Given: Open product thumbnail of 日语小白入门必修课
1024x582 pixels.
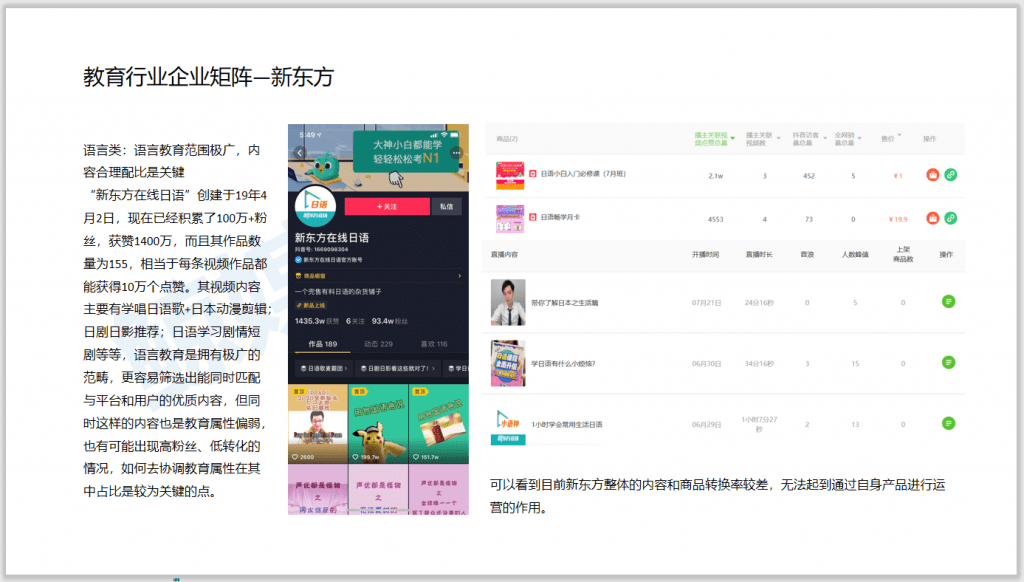Looking at the screenshot, I should [510, 175].
